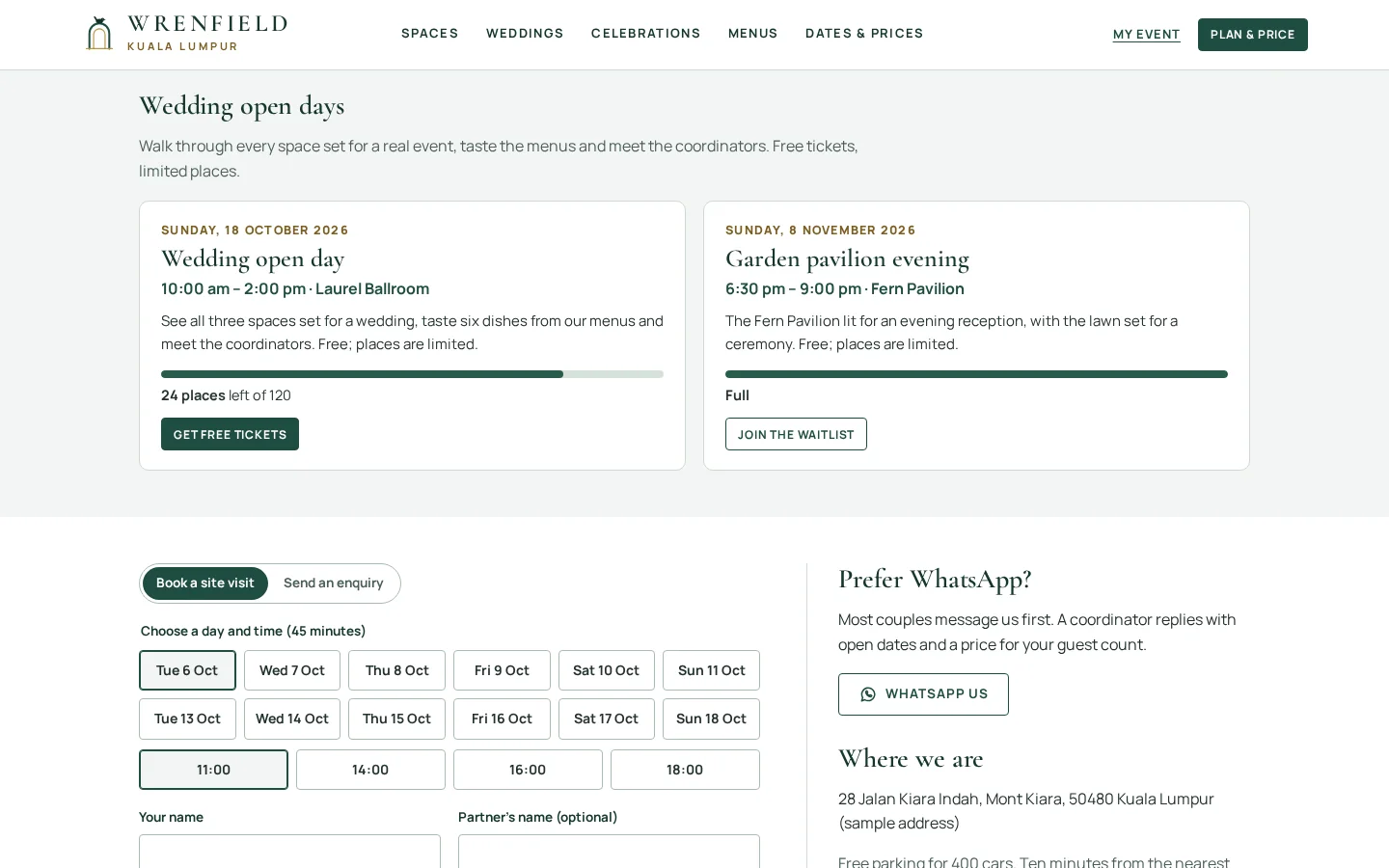The width and height of the screenshot is (1389, 868).
Task: Choose the 14:00 time slot
Action: click(370, 770)
